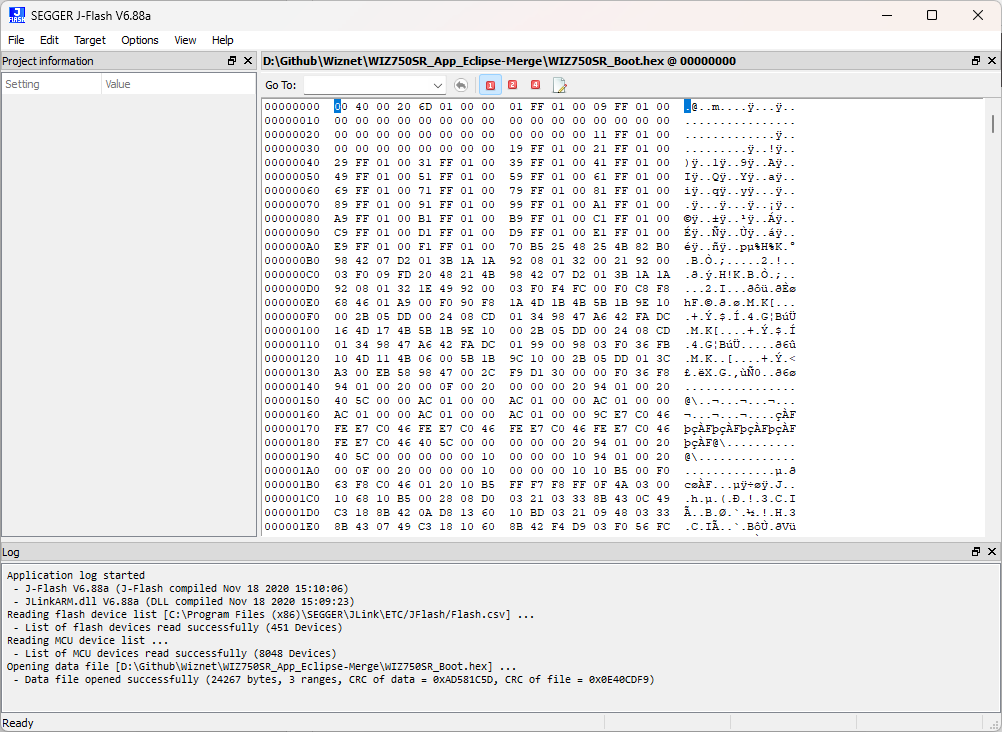Click the 'Reading MCU device list ...' log line
Screen dimensions: 1002x732
click(88, 641)
